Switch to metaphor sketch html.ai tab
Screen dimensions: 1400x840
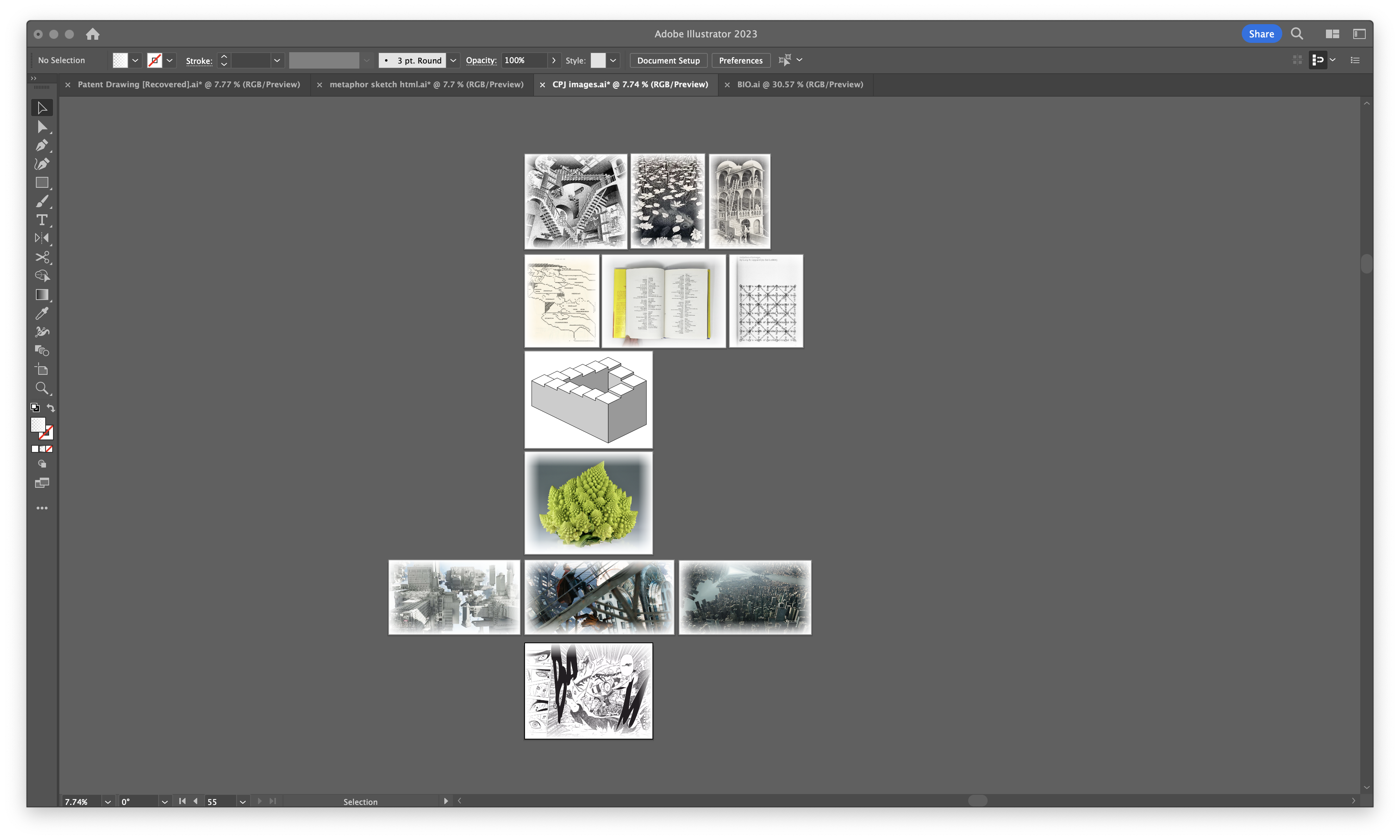(426, 84)
